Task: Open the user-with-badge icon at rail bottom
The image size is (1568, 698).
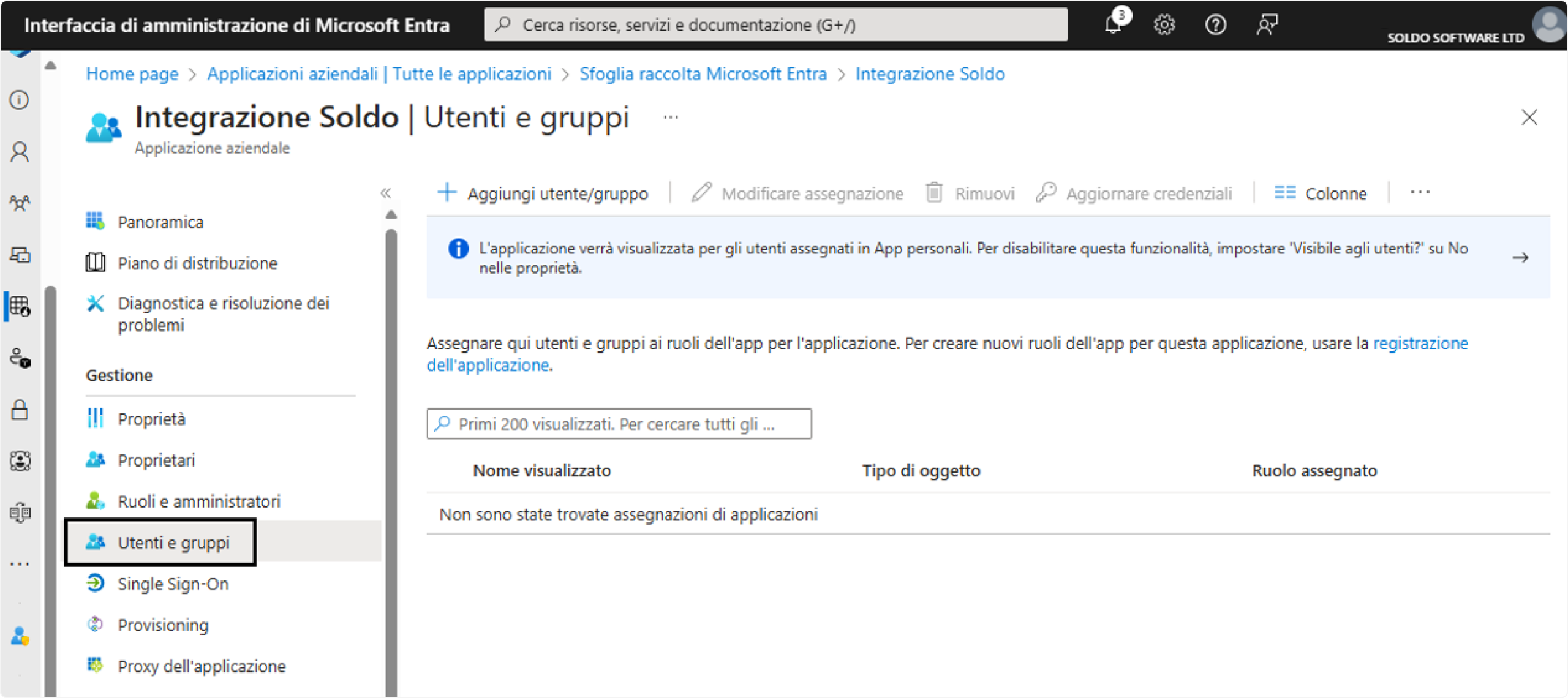Action: click(x=20, y=636)
